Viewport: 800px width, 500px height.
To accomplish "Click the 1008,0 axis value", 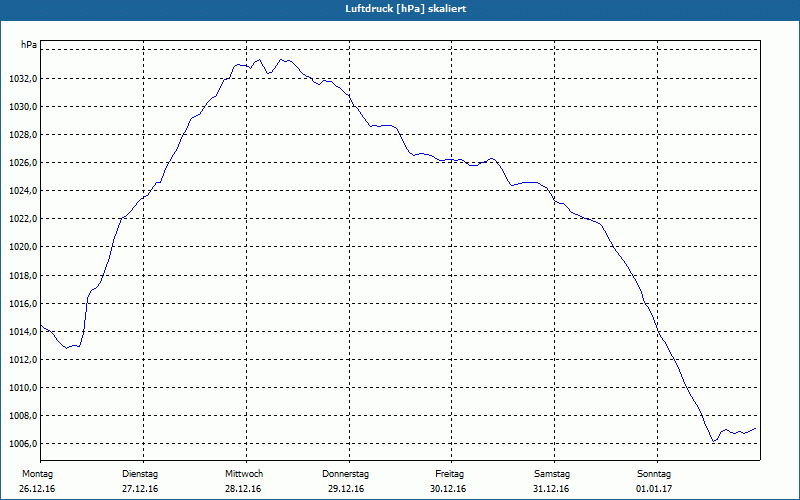I will pos(21,416).
